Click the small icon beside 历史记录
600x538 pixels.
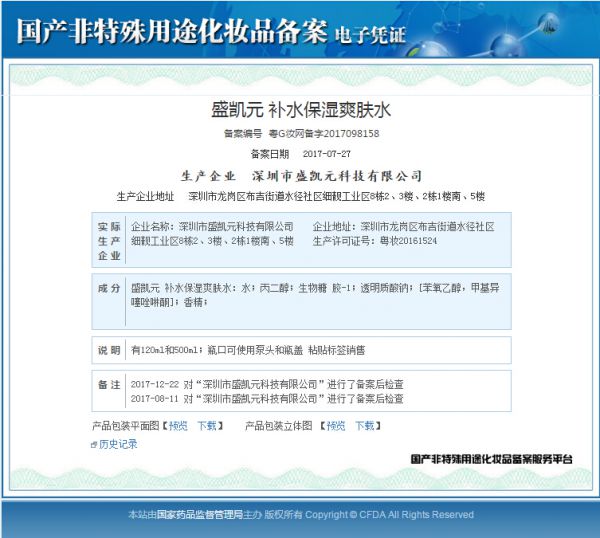(94, 445)
